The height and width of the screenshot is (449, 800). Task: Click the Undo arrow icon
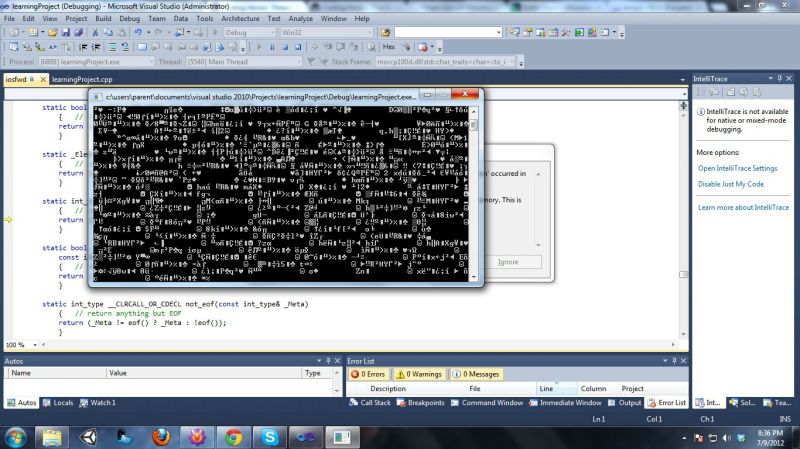click(x=138, y=32)
